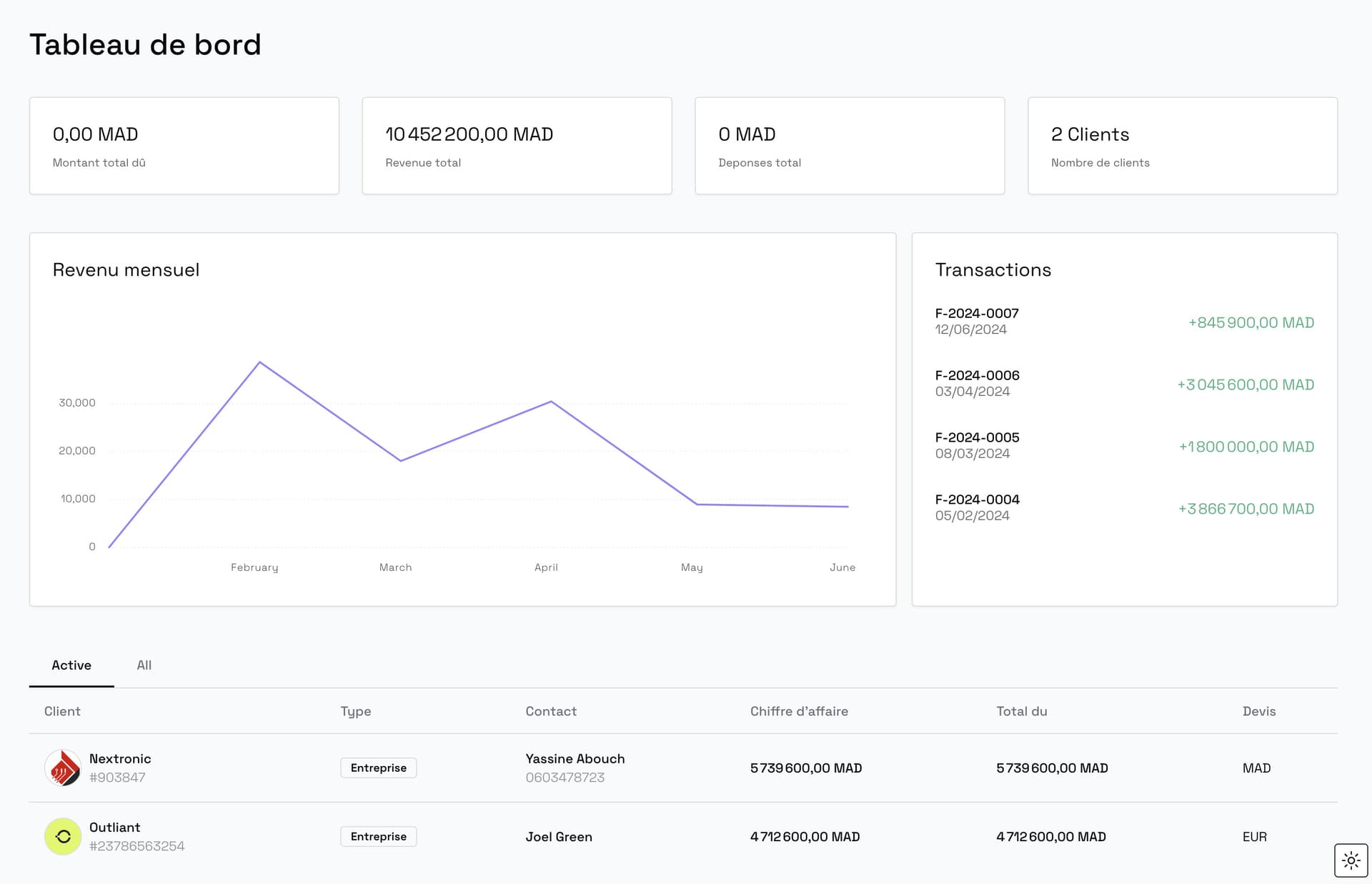Click phone number 0603478723
Image resolution: width=1372 pixels, height=884 pixels.
pyautogui.click(x=565, y=778)
